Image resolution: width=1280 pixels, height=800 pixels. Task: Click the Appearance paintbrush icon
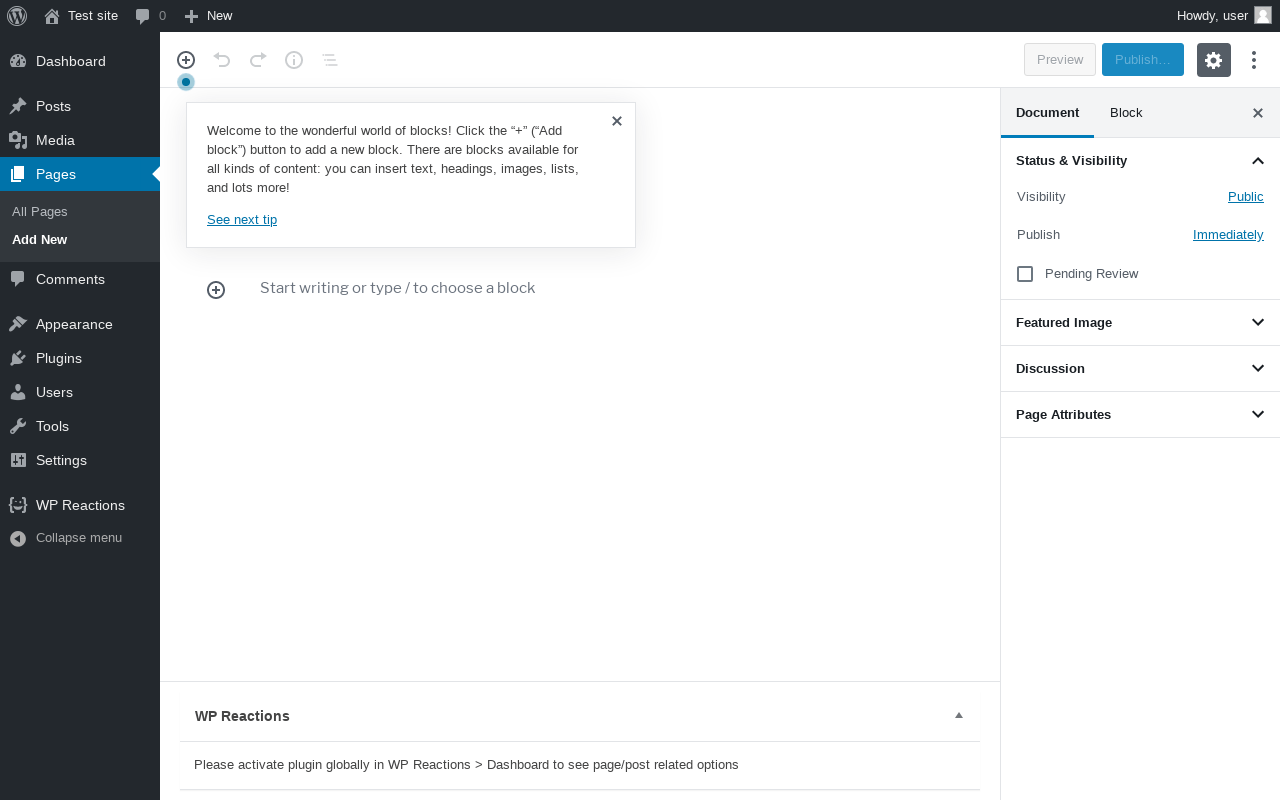(18, 324)
